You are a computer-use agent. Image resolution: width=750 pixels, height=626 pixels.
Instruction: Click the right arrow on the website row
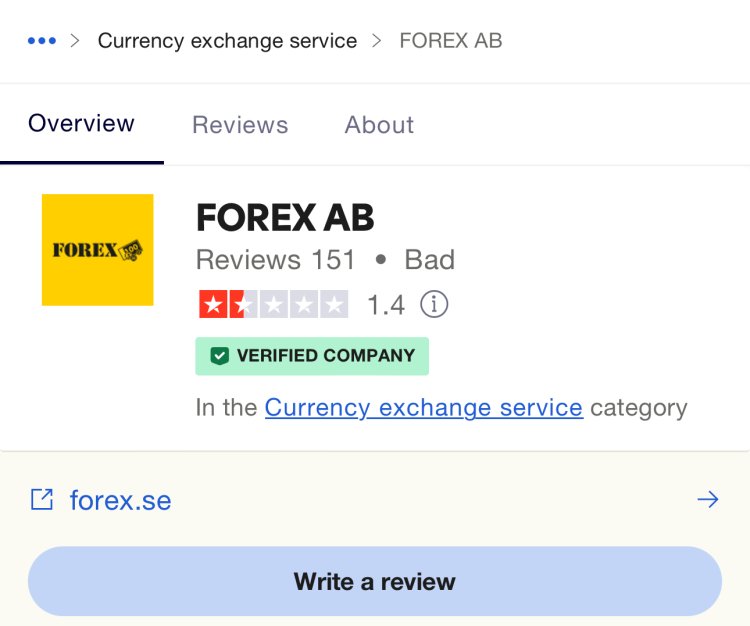708,500
